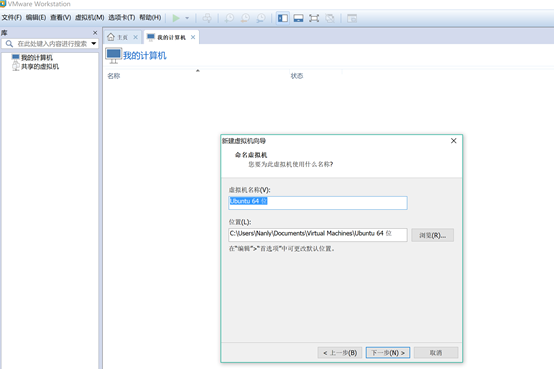Sort by the 状态 column header
The height and width of the screenshot is (369, 554).
tap(297, 76)
